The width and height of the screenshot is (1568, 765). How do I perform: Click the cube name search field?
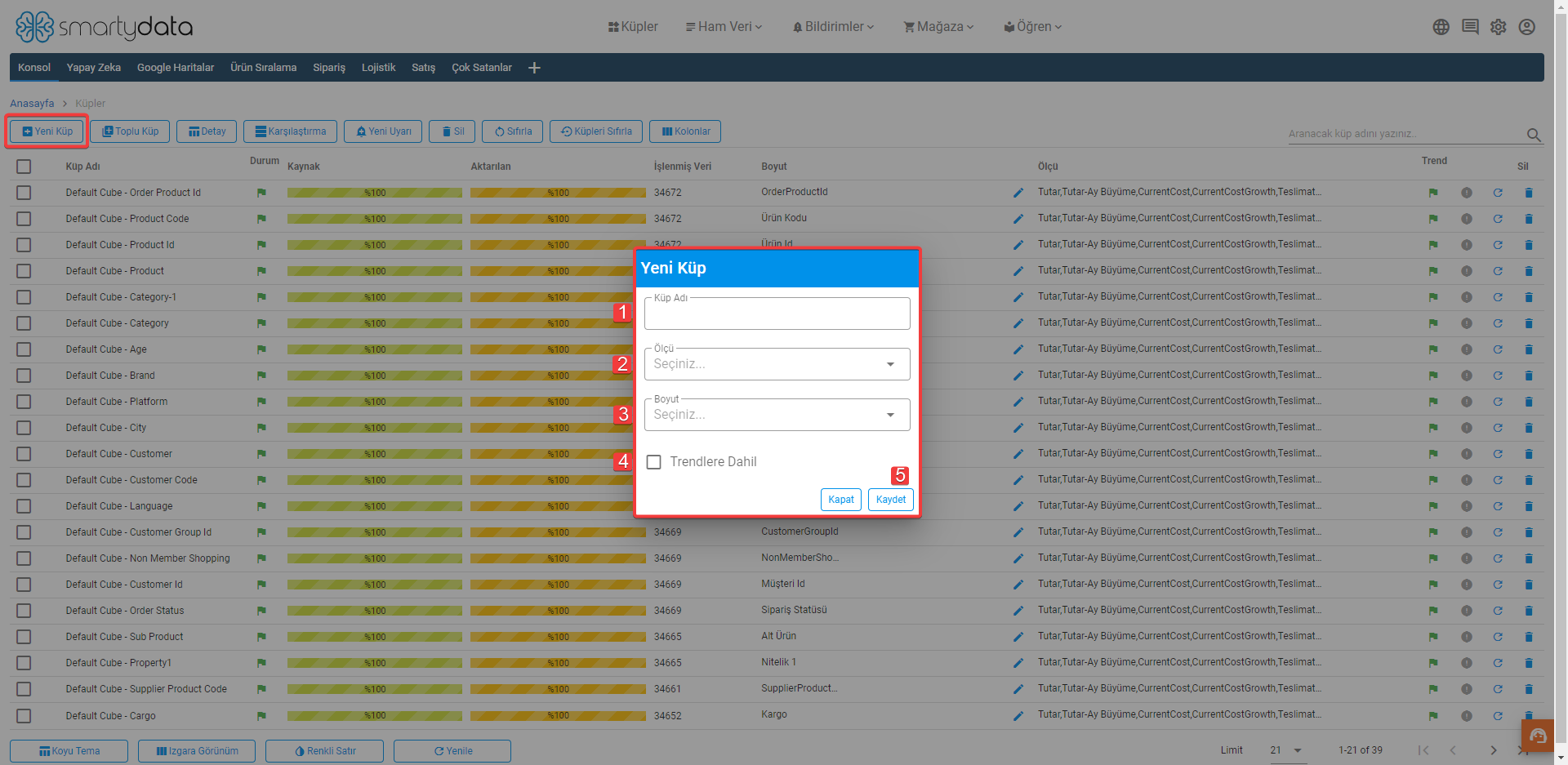tap(1405, 134)
